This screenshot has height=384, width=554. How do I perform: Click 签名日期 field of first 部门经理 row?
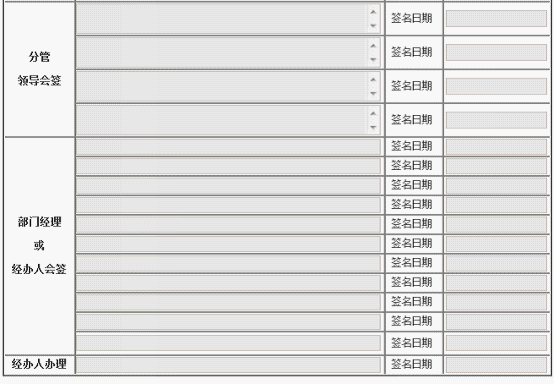pos(496,147)
